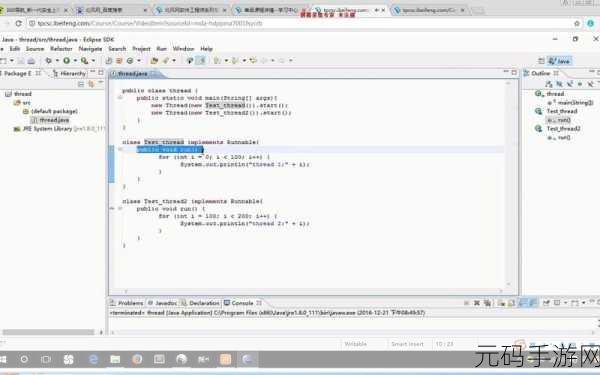Open the Navigate menu
Screen dimensions: 600x375
(x=90, y=49)
